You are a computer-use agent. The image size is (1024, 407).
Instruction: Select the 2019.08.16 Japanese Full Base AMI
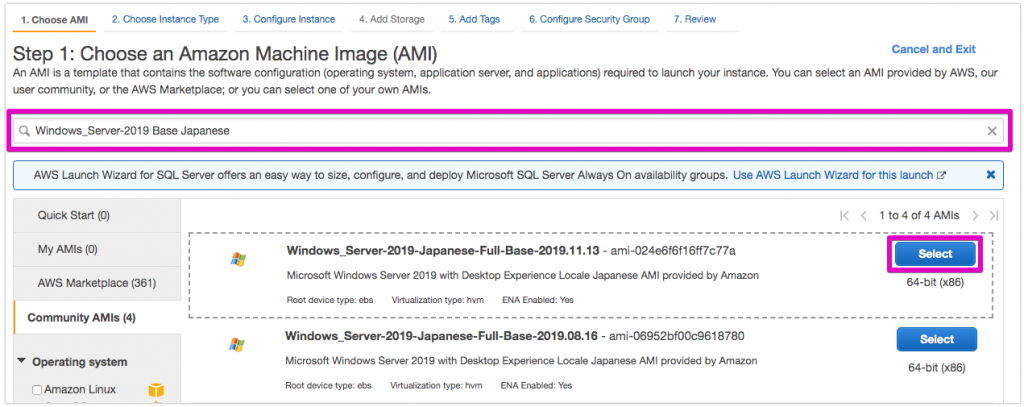[936, 339]
